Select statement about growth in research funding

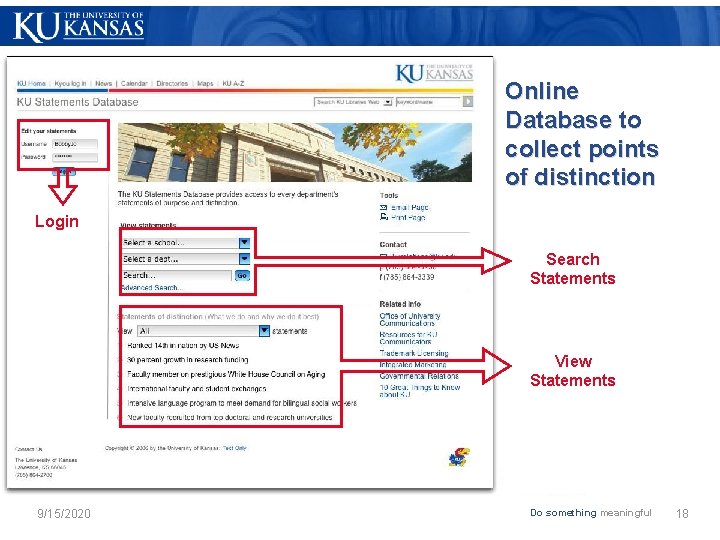[x=188, y=360]
